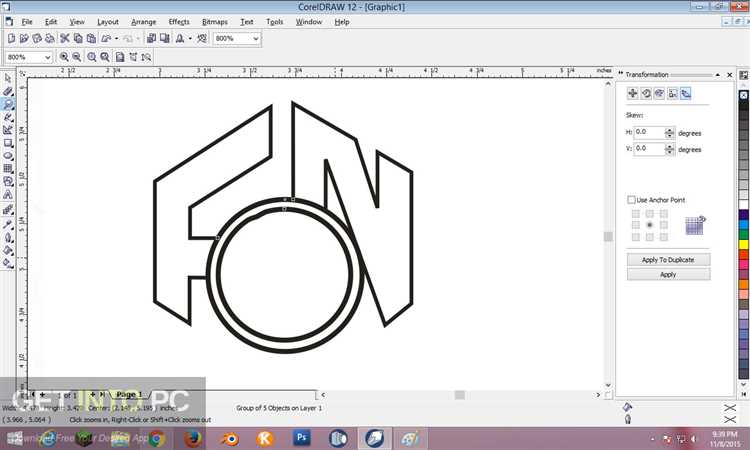The width and height of the screenshot is (750, 450).
Task: Select the bottom-left anchor point box
Action: [x=635, y=237]
